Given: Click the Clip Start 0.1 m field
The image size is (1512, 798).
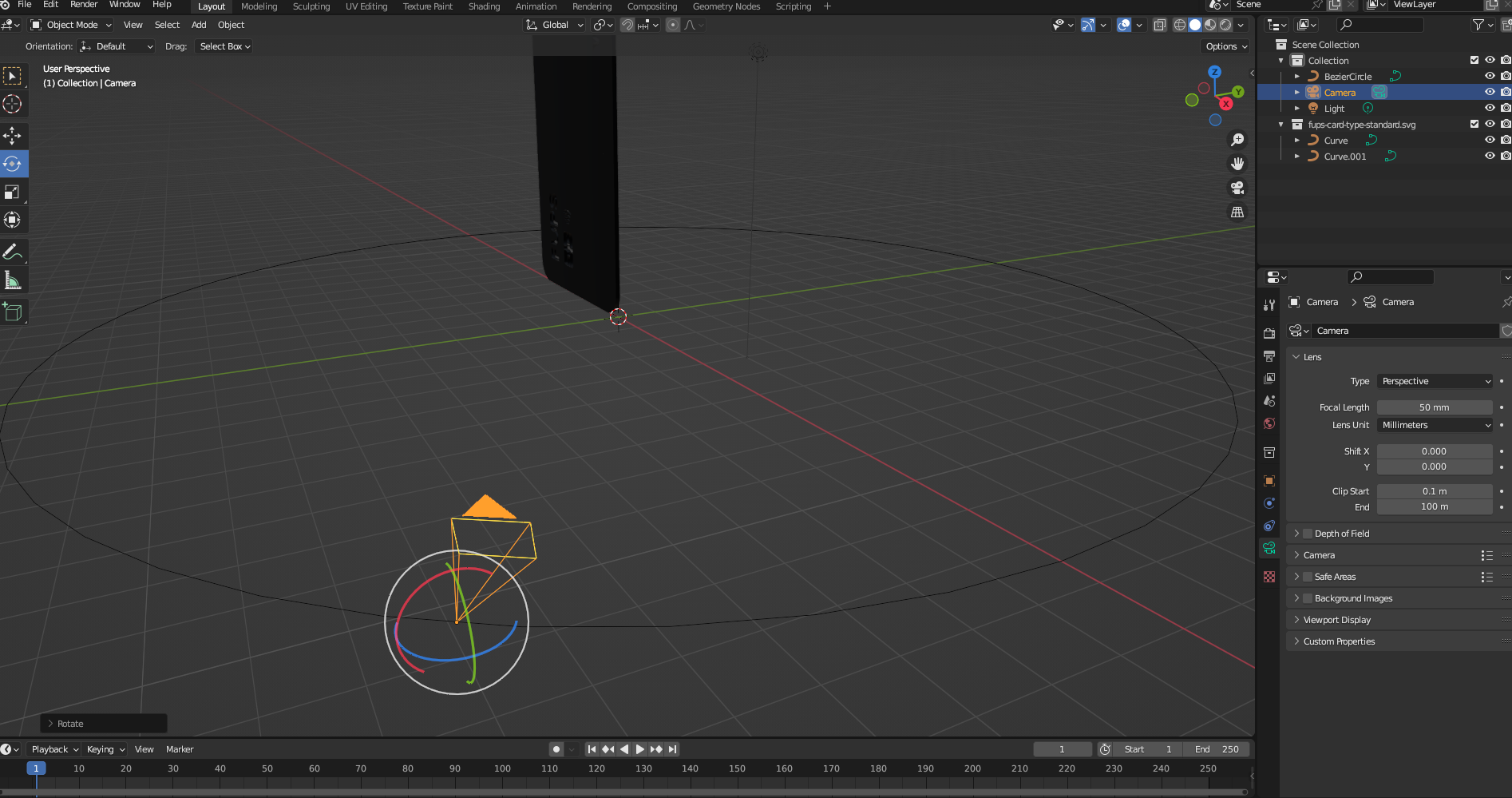Looking at the screenshot, I should [1435, 491].
